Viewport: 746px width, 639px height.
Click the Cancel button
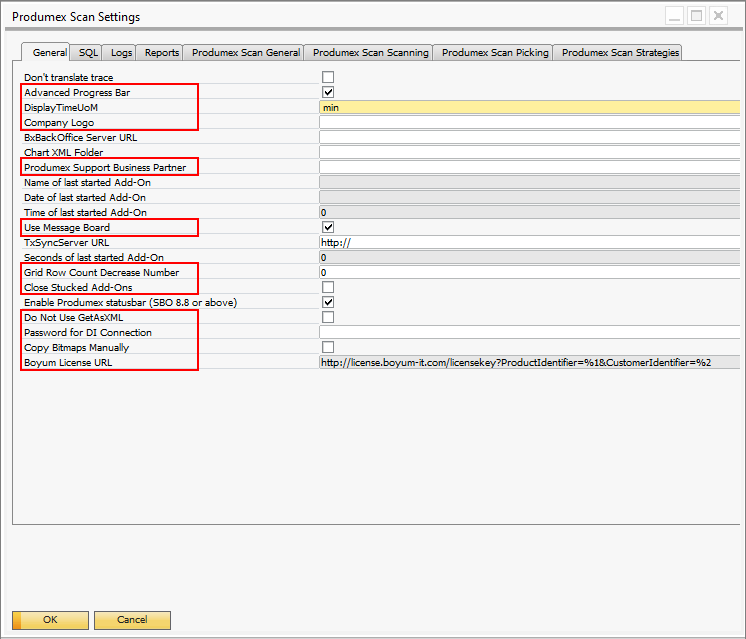(x=132, y=620)
